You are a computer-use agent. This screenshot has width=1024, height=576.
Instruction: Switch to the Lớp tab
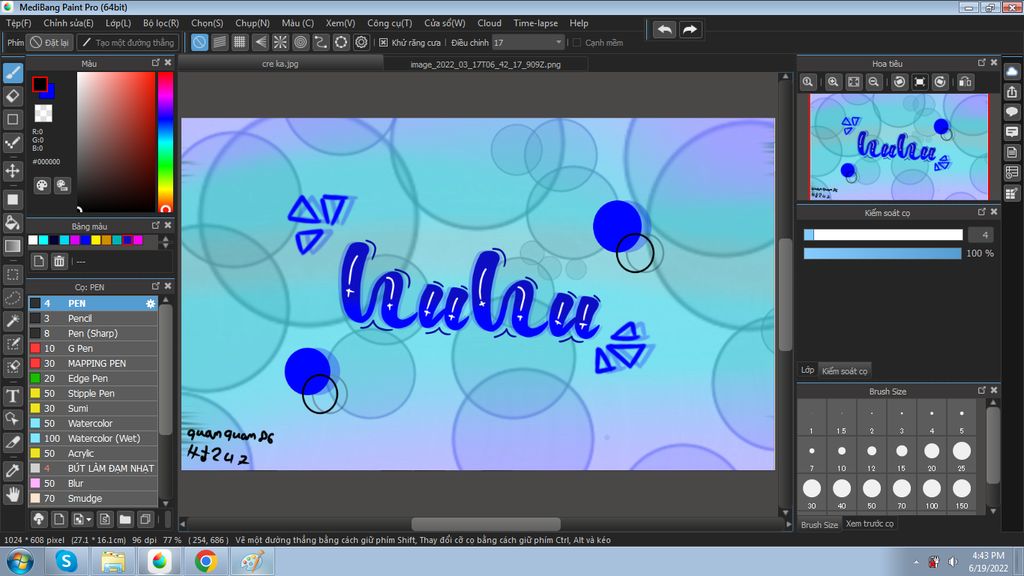807,370
